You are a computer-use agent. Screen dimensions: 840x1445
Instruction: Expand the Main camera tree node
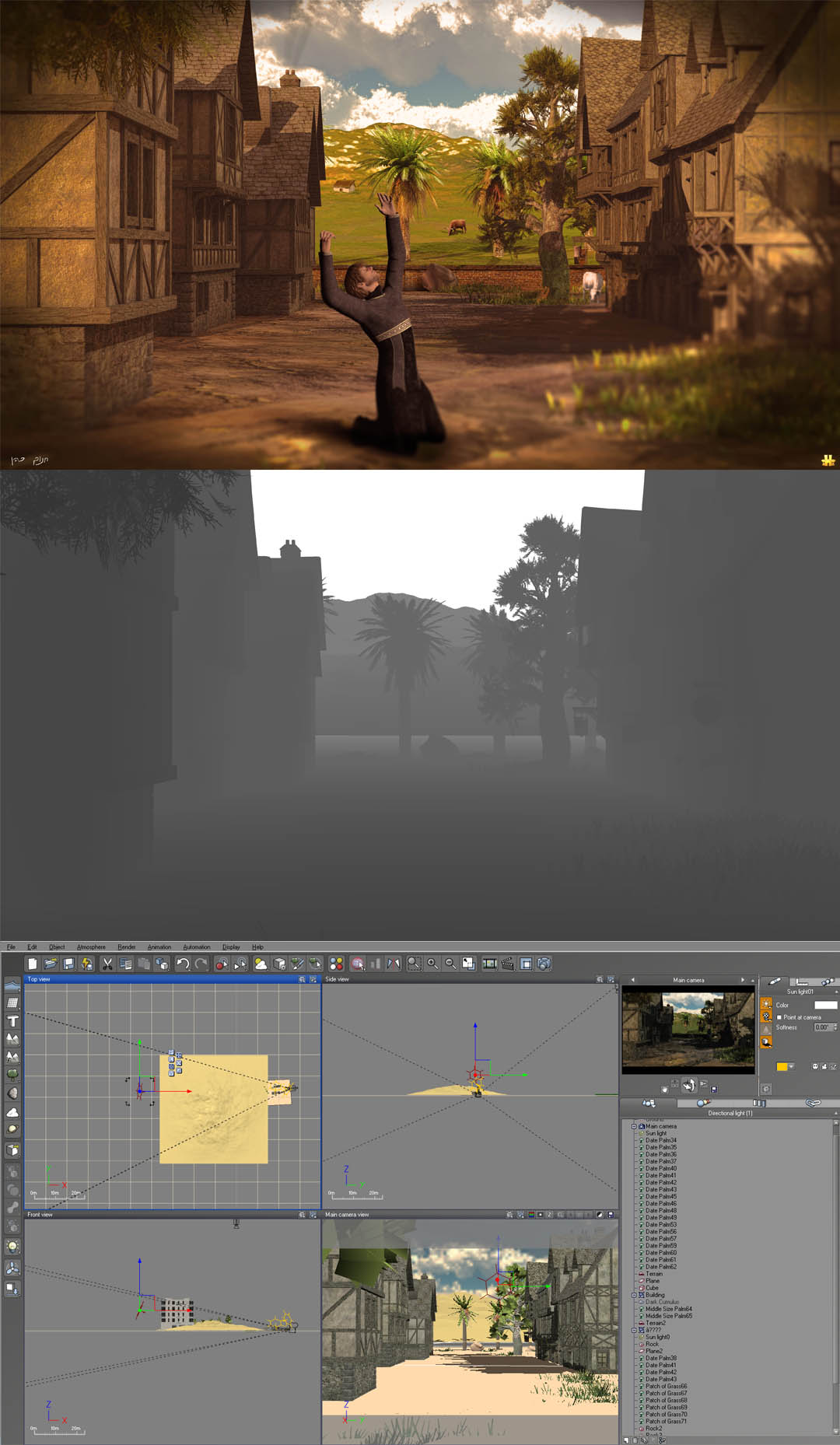point(634,1126)
